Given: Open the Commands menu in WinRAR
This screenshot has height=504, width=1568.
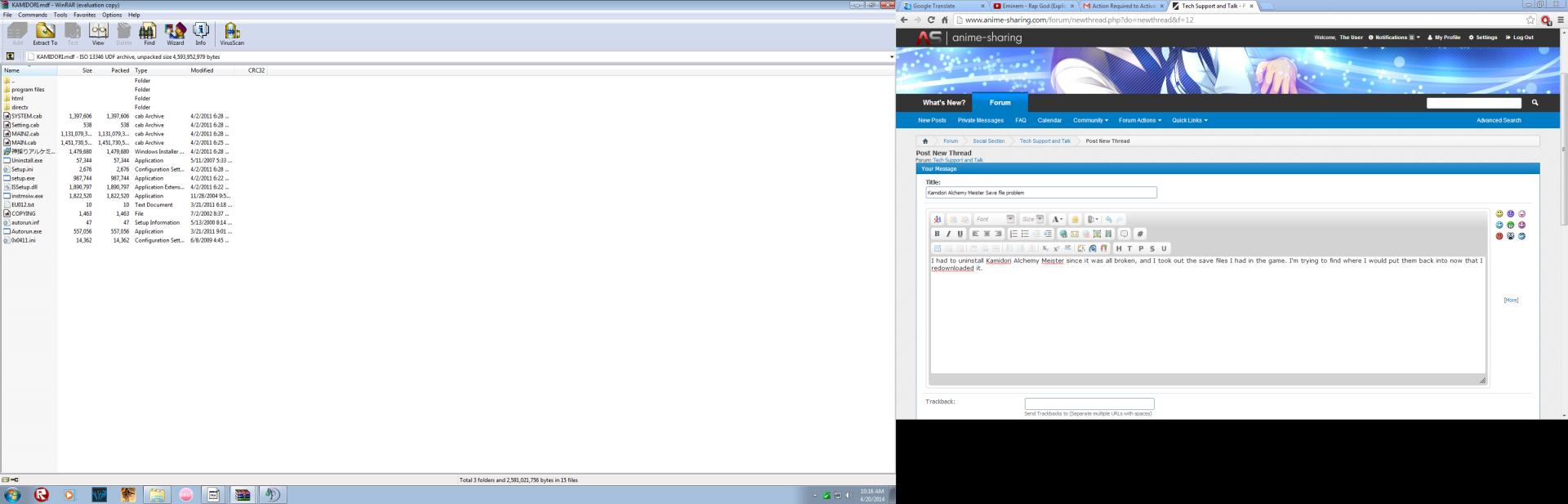Looking at the screenshot, I should tap(33, 15).
